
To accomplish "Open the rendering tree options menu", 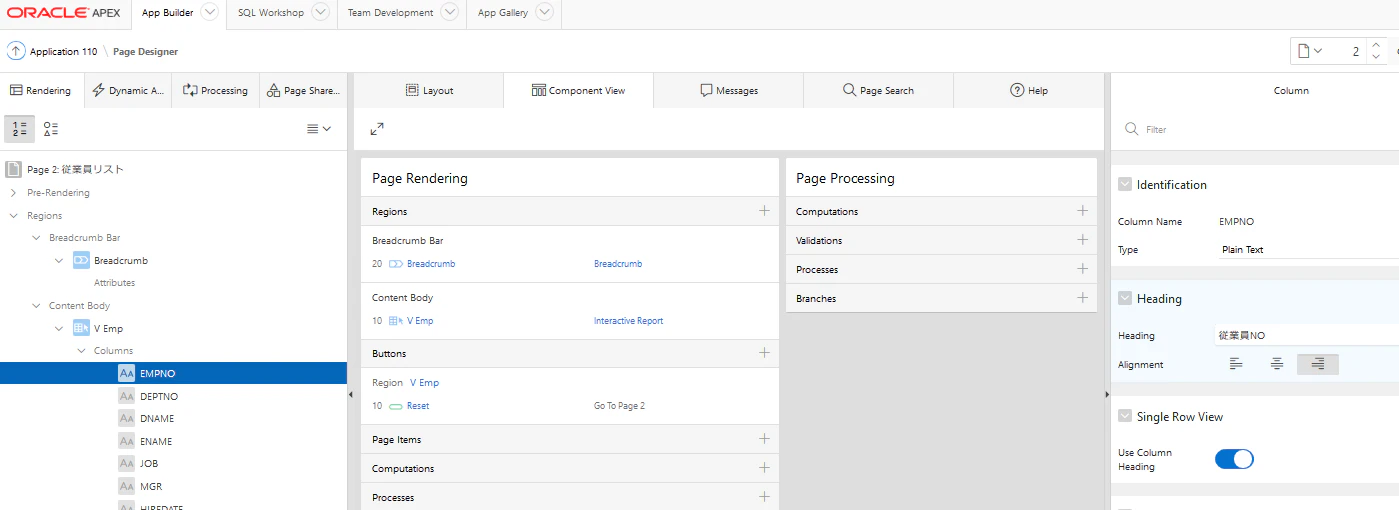I will 318,129.
